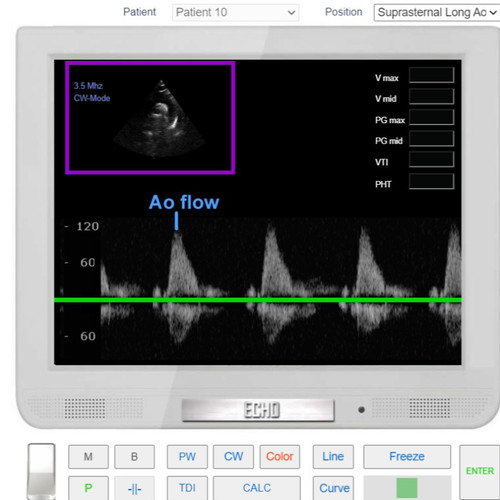Click the green P button

tap(88, 488)
